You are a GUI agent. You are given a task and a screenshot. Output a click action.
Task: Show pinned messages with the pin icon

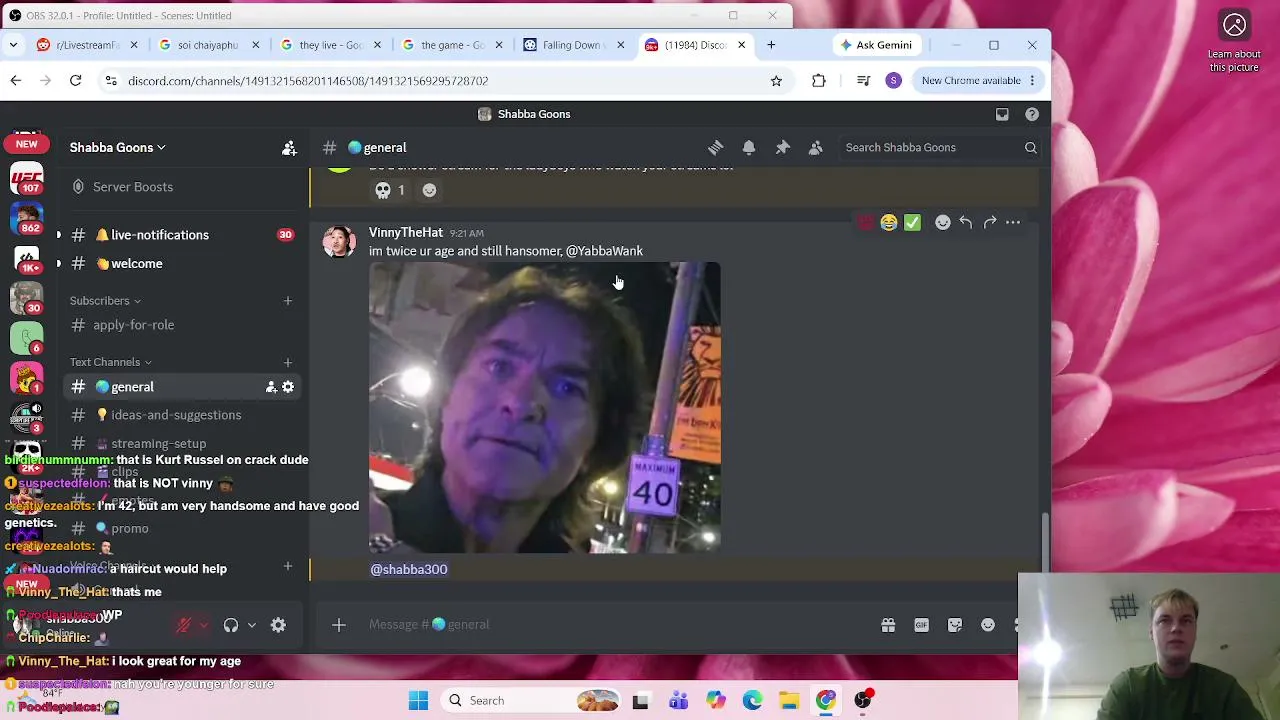click(783, 148)
